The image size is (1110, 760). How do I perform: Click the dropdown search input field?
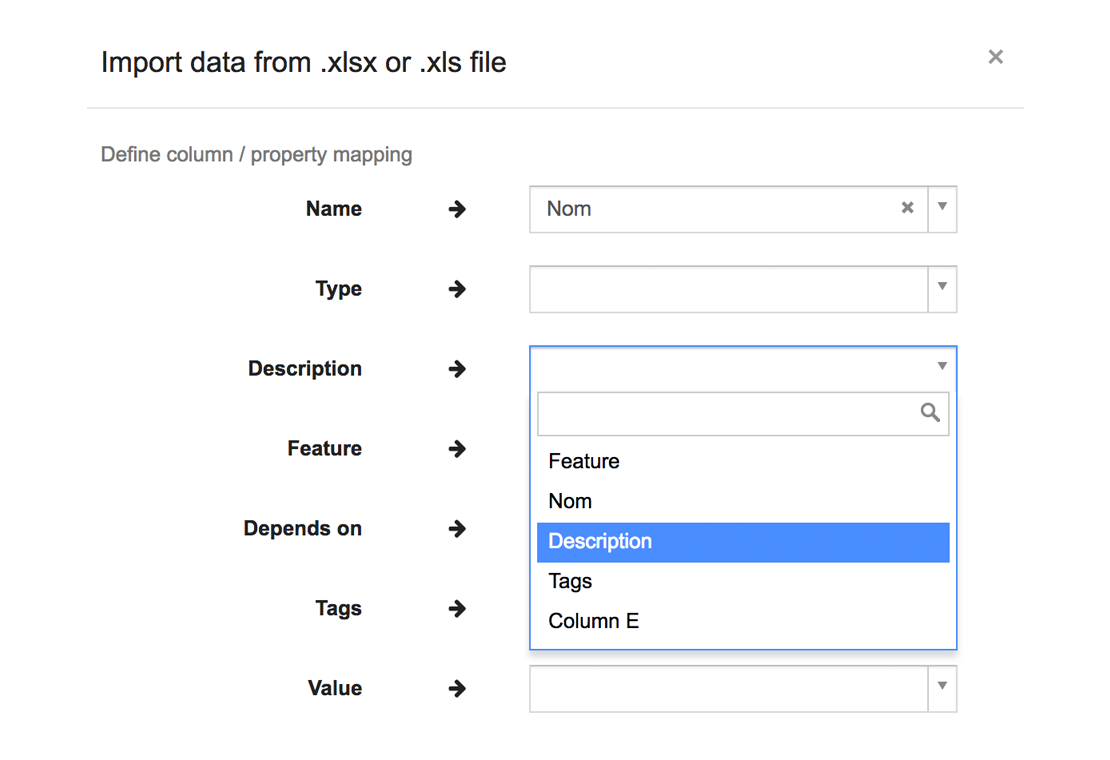point(743,413)
